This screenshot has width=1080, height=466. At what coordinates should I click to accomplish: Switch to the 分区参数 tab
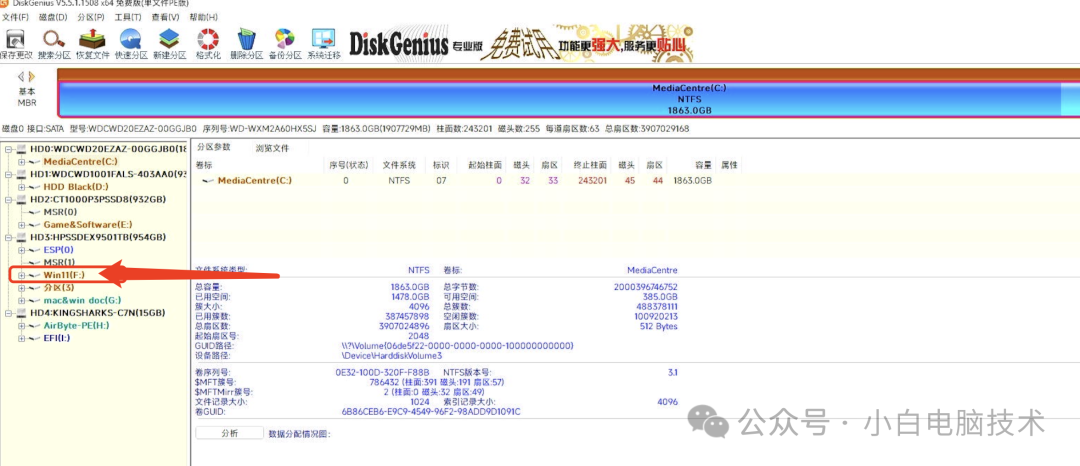tap(214, 147)
